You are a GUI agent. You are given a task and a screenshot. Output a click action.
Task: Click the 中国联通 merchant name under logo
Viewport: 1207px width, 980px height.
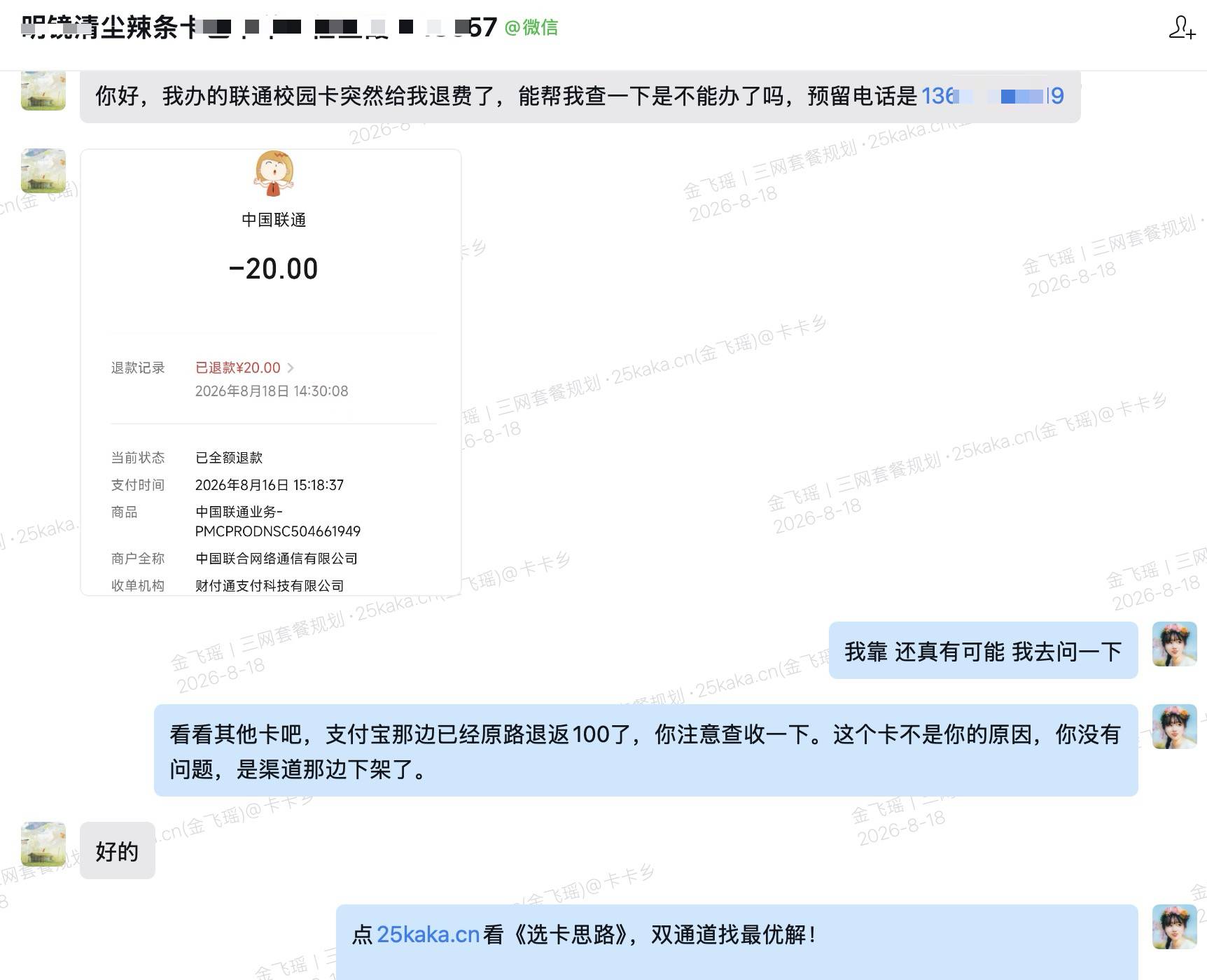click(274, 220)
